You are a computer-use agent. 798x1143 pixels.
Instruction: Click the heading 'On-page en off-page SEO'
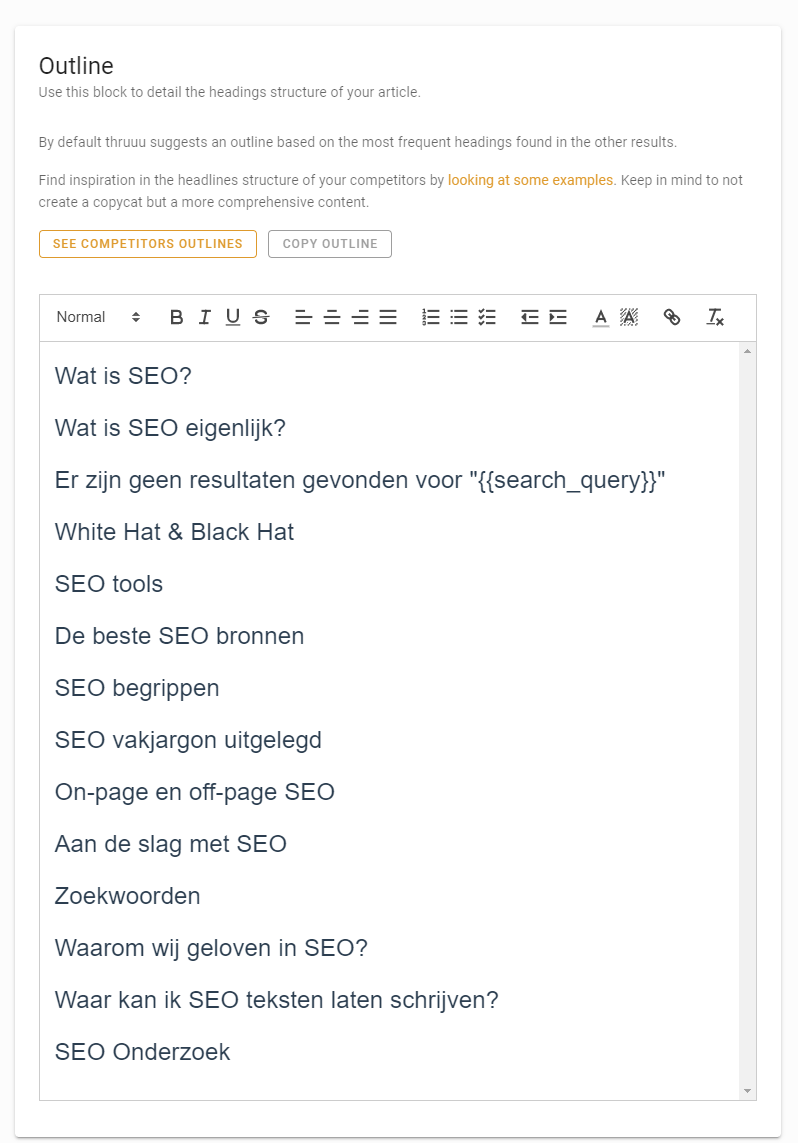click(195, 792)
